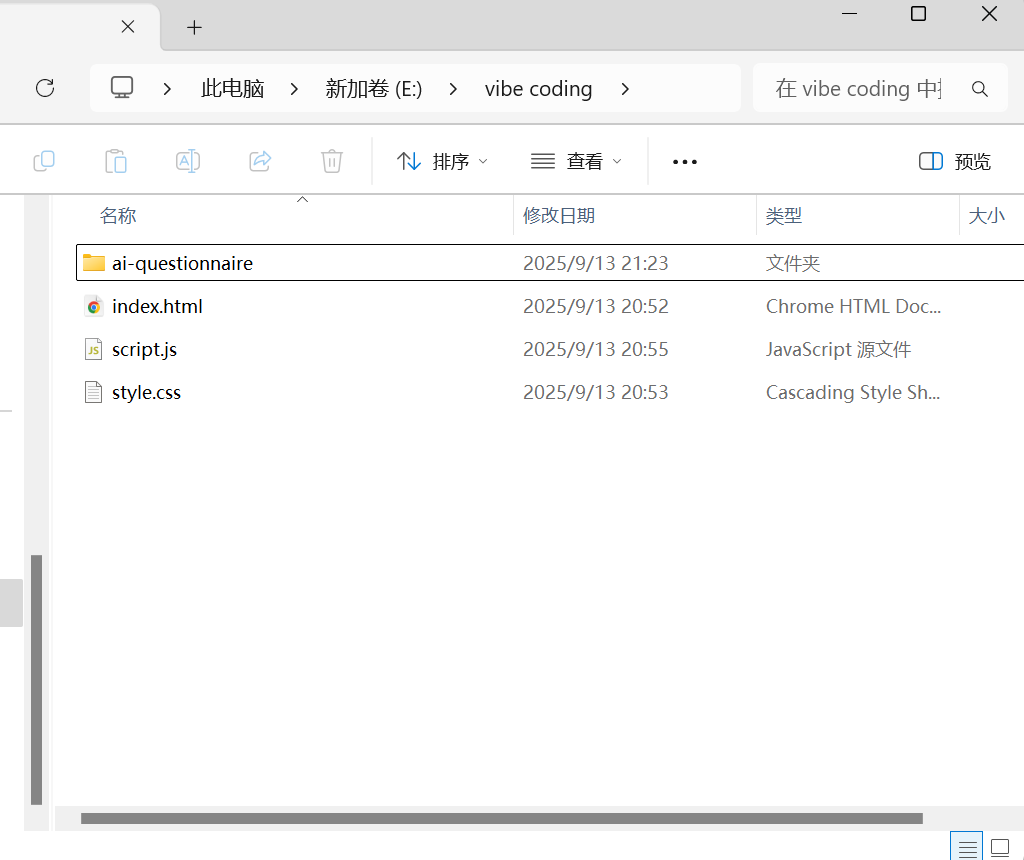Click the Cascading Style Sh... type cell
Image resolution: width=1024 pixels, height=860 pixels.
[x=853, y=392]
